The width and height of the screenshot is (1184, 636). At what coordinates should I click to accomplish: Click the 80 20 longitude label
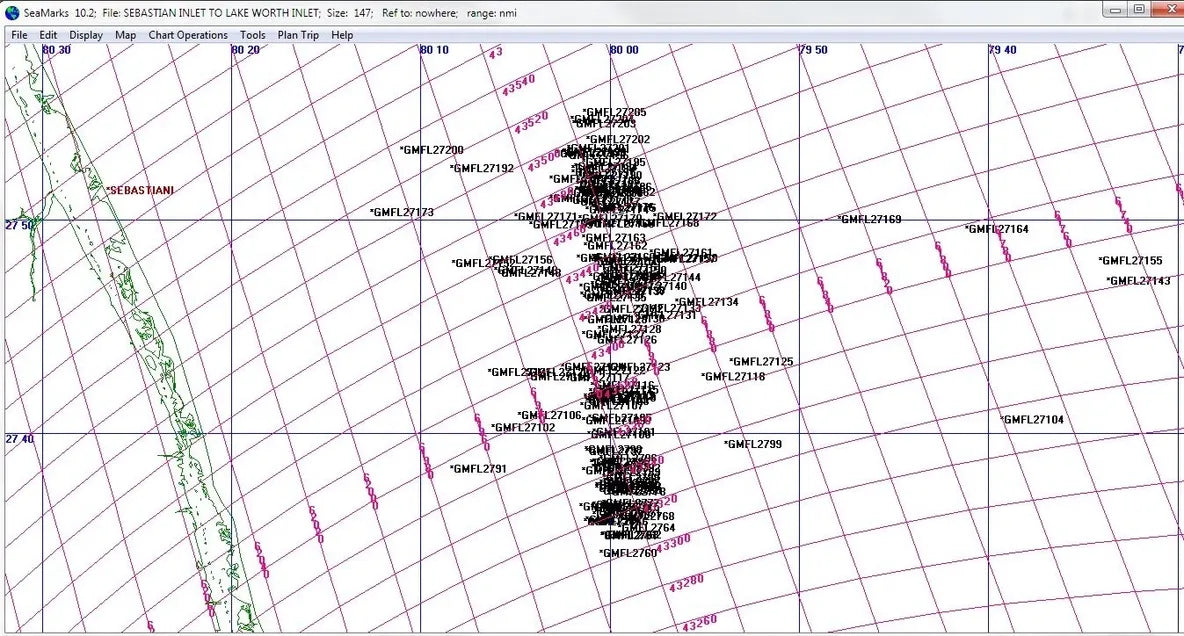pyautogui.click(x=245, y=50)
